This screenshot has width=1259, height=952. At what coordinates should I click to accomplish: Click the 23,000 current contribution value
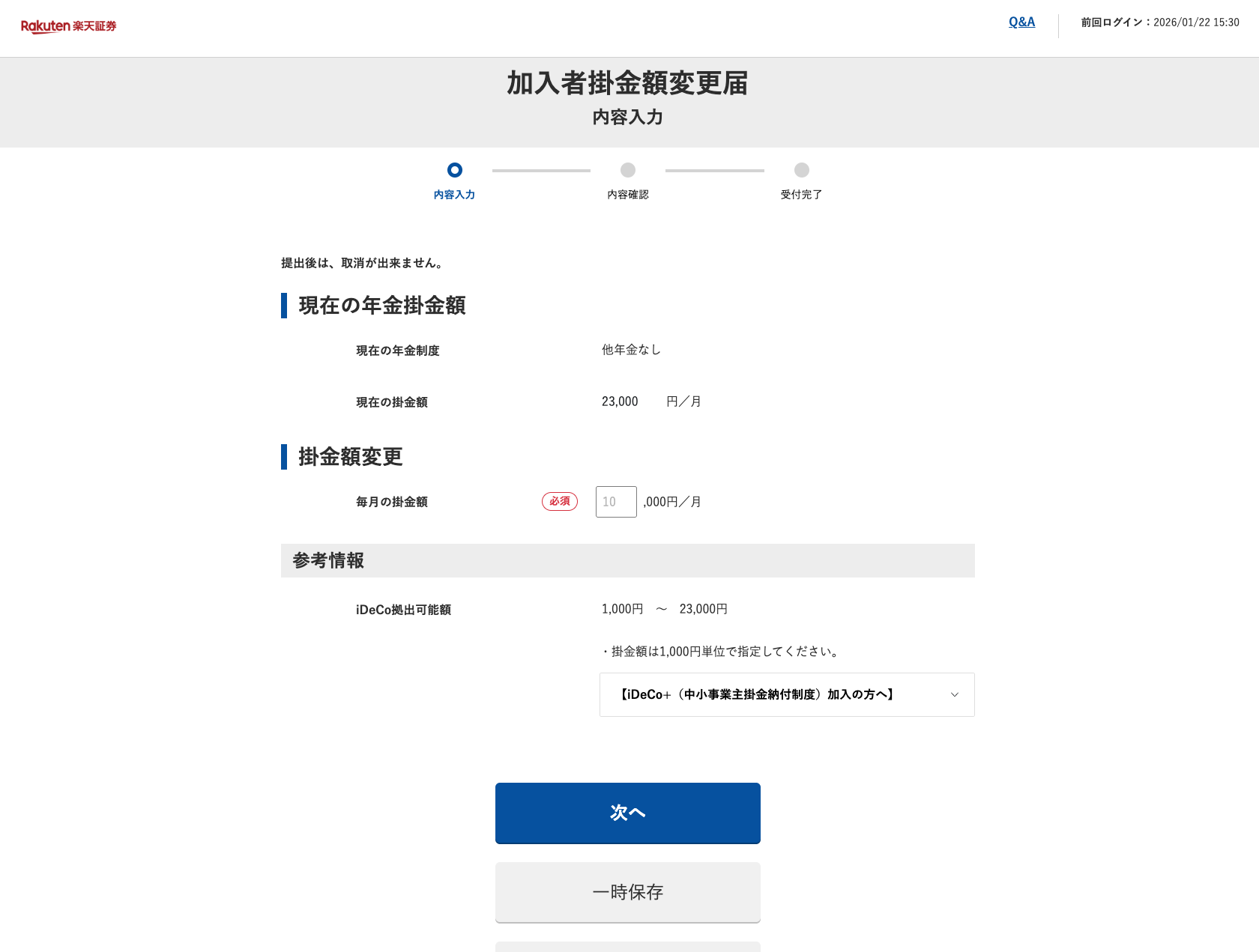[620, 401]
